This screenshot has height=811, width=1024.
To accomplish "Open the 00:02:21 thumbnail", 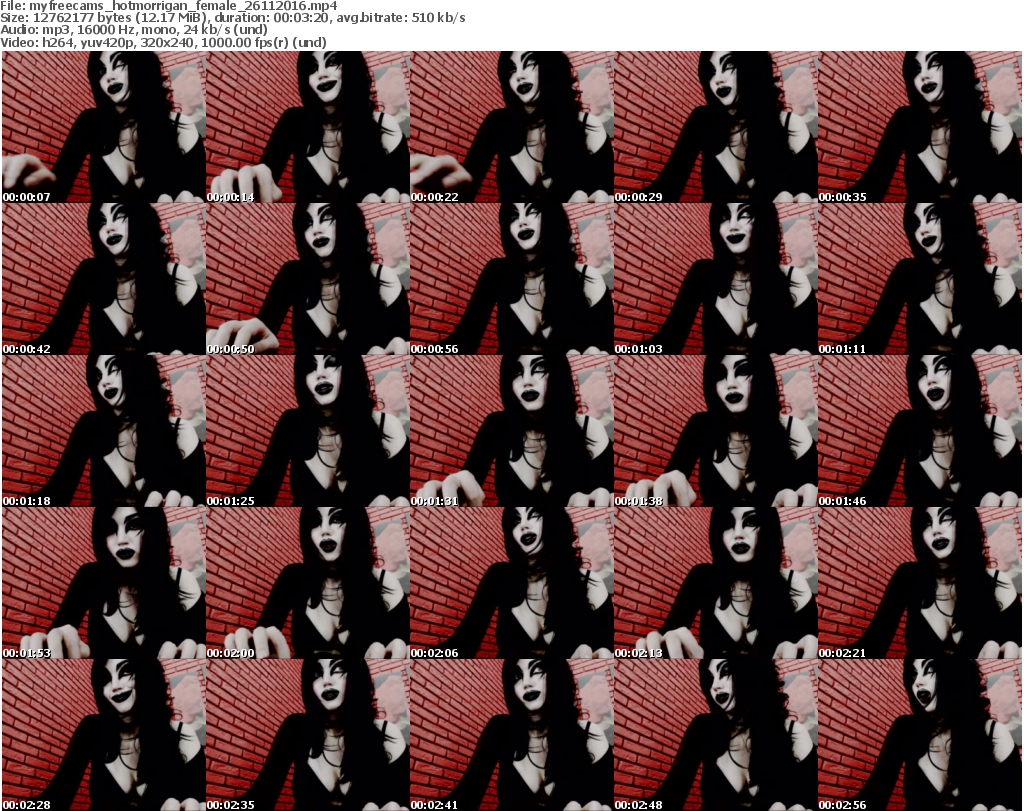I will coord(919,583).
